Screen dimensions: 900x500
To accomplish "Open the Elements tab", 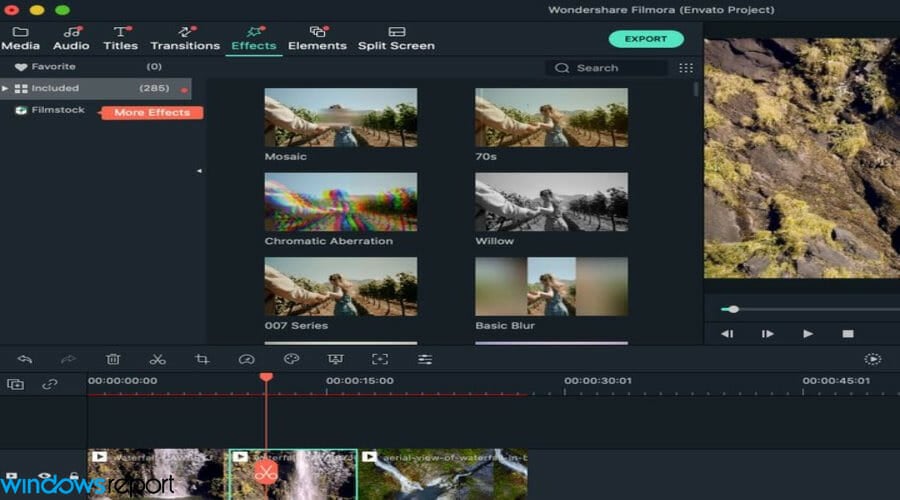I will pos(317,38).
